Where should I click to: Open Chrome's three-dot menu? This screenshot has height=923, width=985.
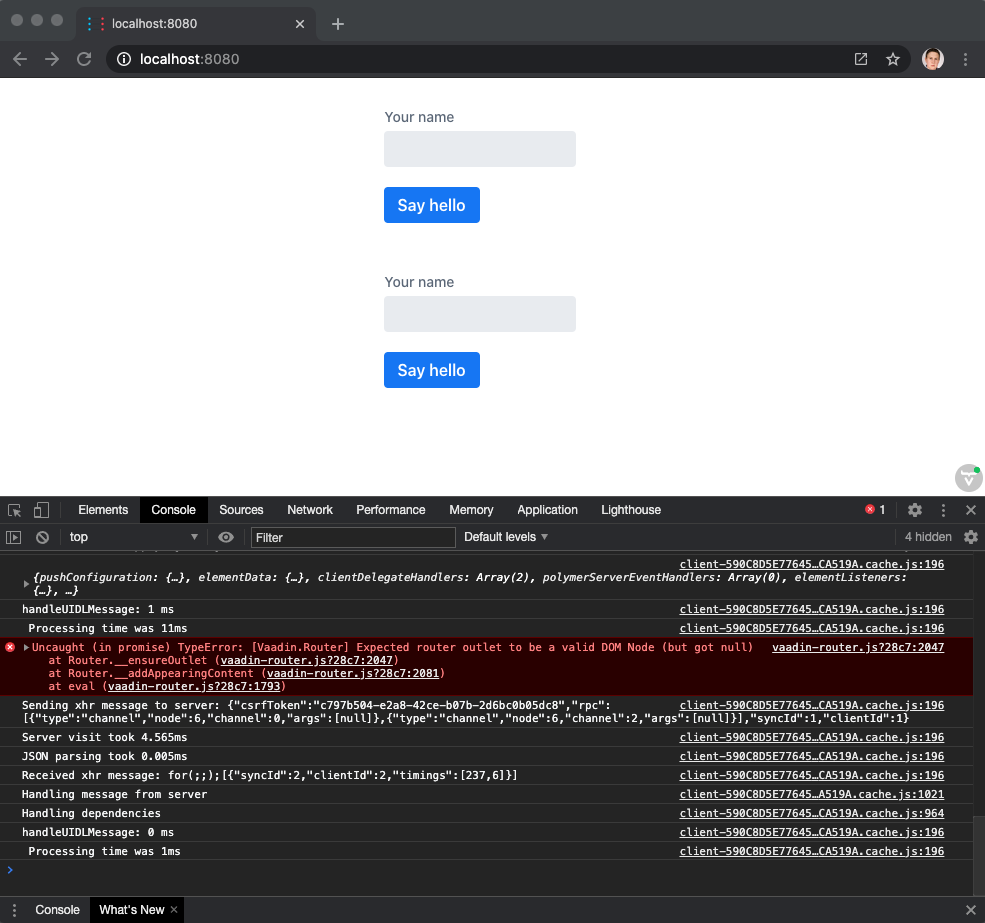click(966, 59)
